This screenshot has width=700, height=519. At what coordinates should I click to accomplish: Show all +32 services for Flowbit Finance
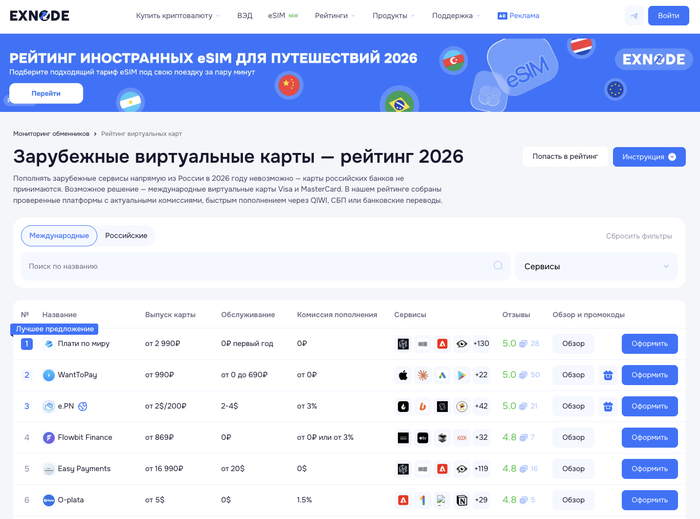click(x=481, y=437)
